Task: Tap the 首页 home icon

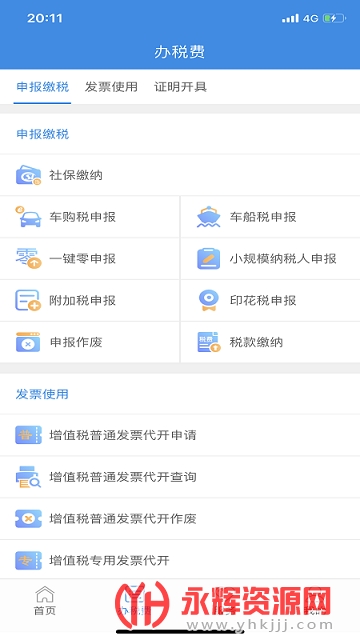Action: pyautogui.click(x=44, y=594)
